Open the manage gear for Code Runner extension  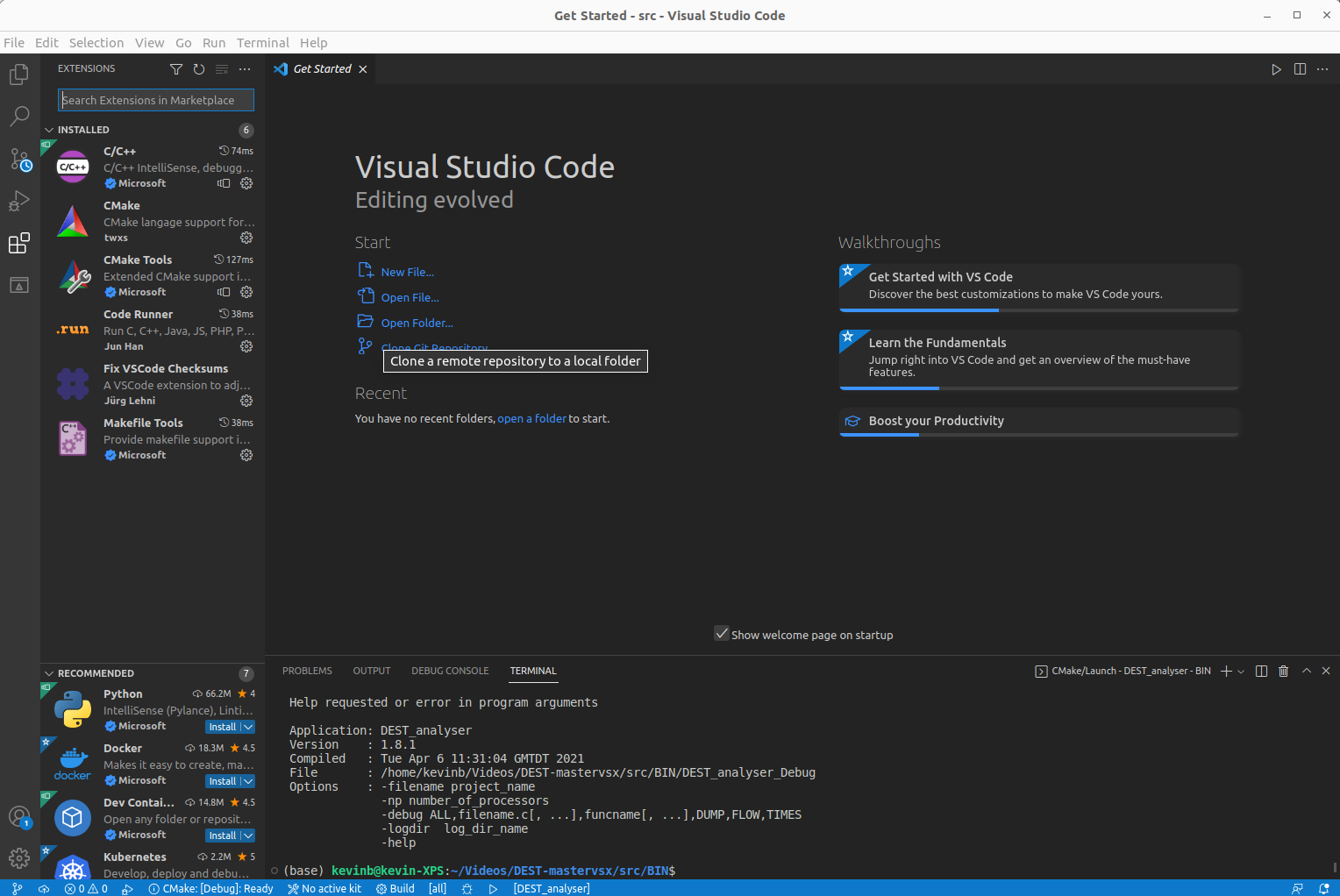pyautogui.click(x=246, y=346)
